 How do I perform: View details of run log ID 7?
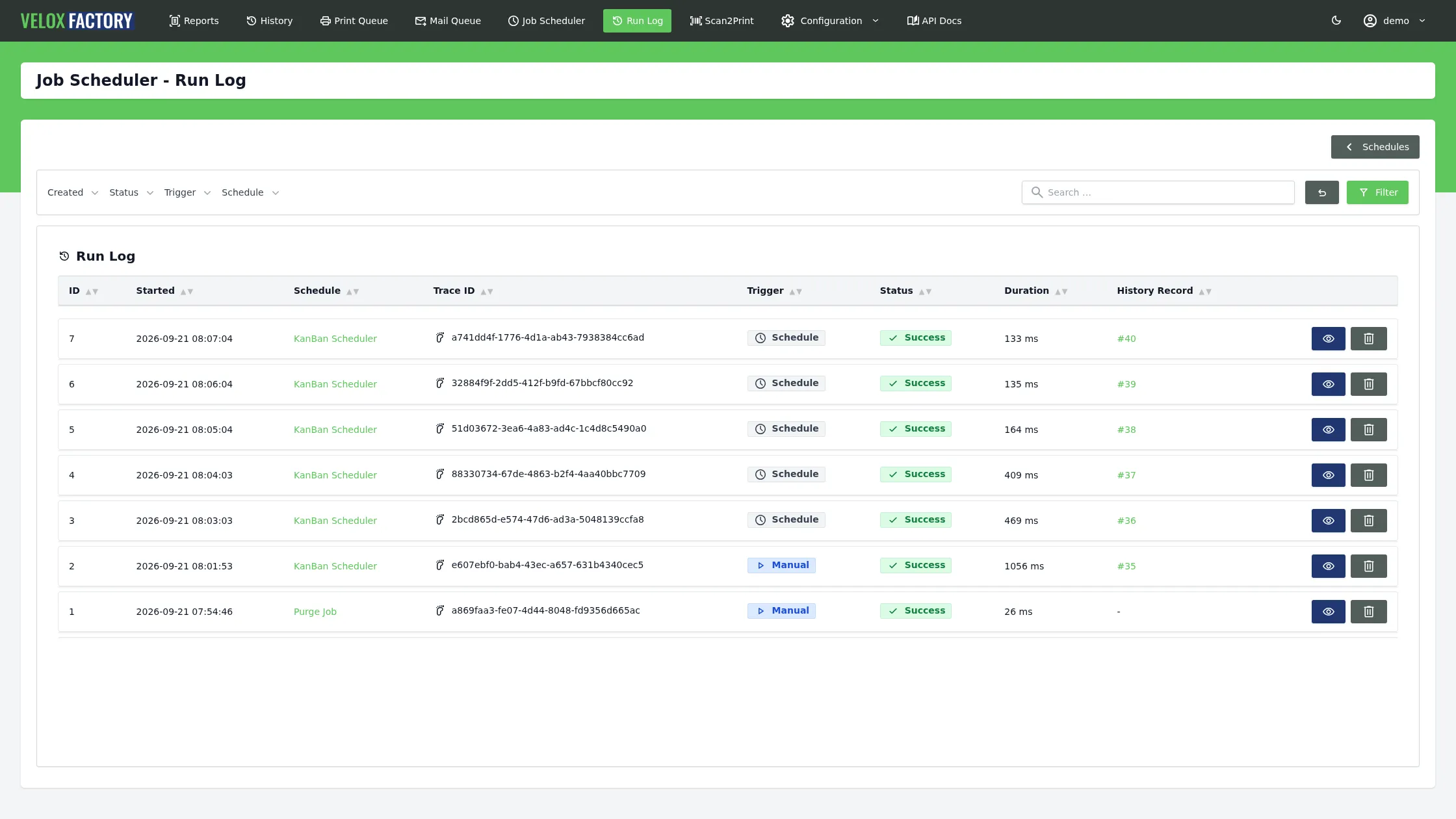pos(1328,339)
